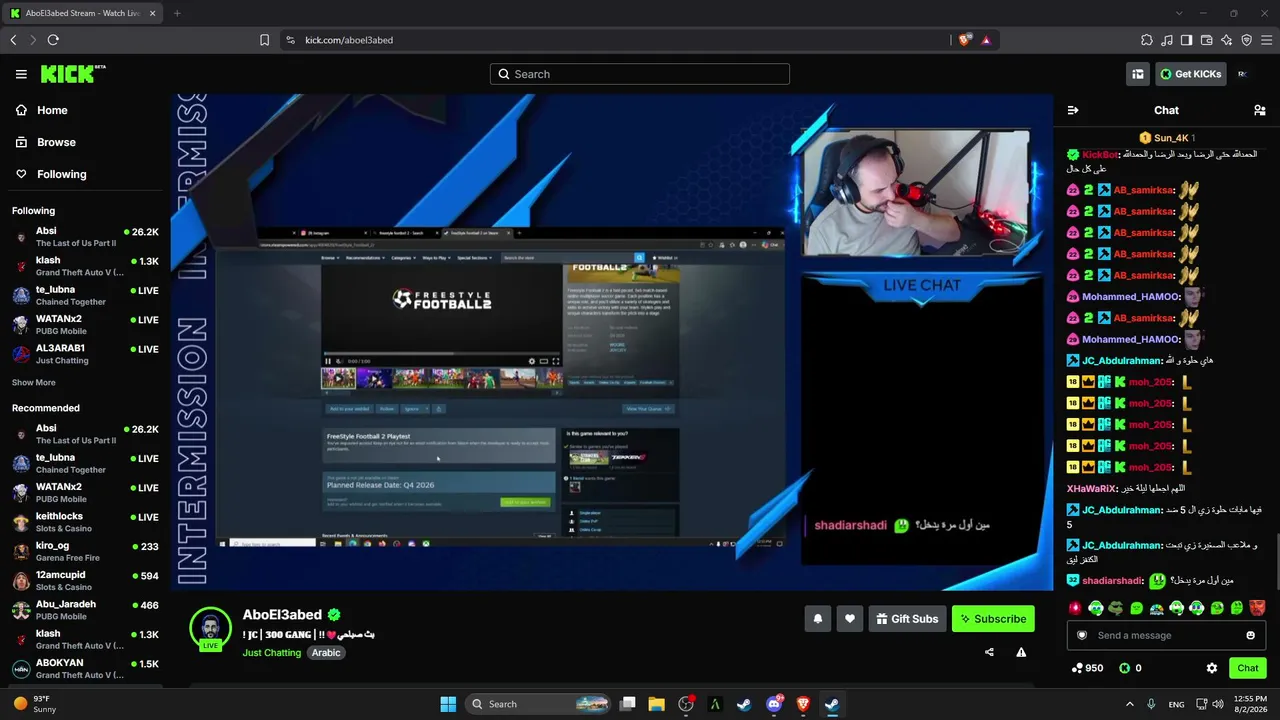Image resolution: width=1280 pixels, height=720 pixels.
Task: Open chat settings gear
Action: click(1212, 668)
